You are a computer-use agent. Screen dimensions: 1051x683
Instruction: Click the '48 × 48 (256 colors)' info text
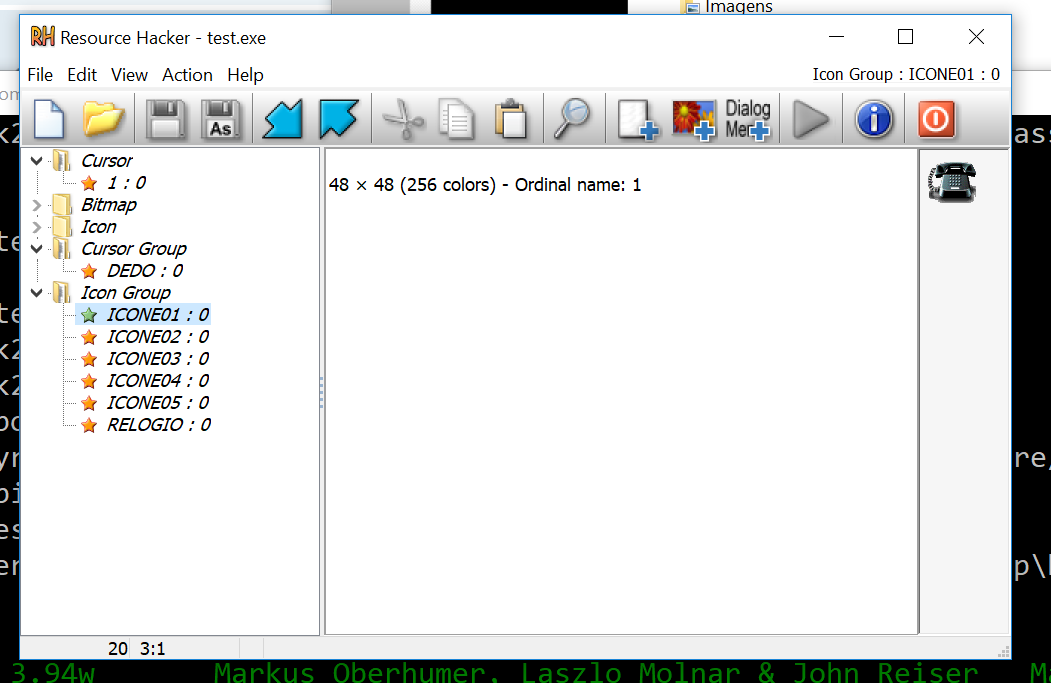pos(412,185)
